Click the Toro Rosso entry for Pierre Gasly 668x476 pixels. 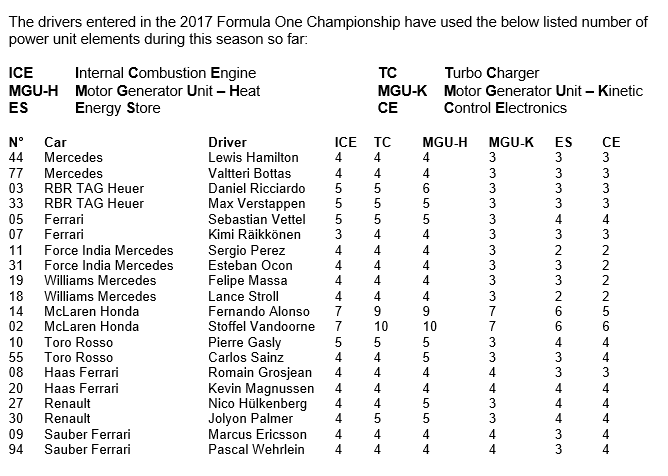(x=79, y=342)
